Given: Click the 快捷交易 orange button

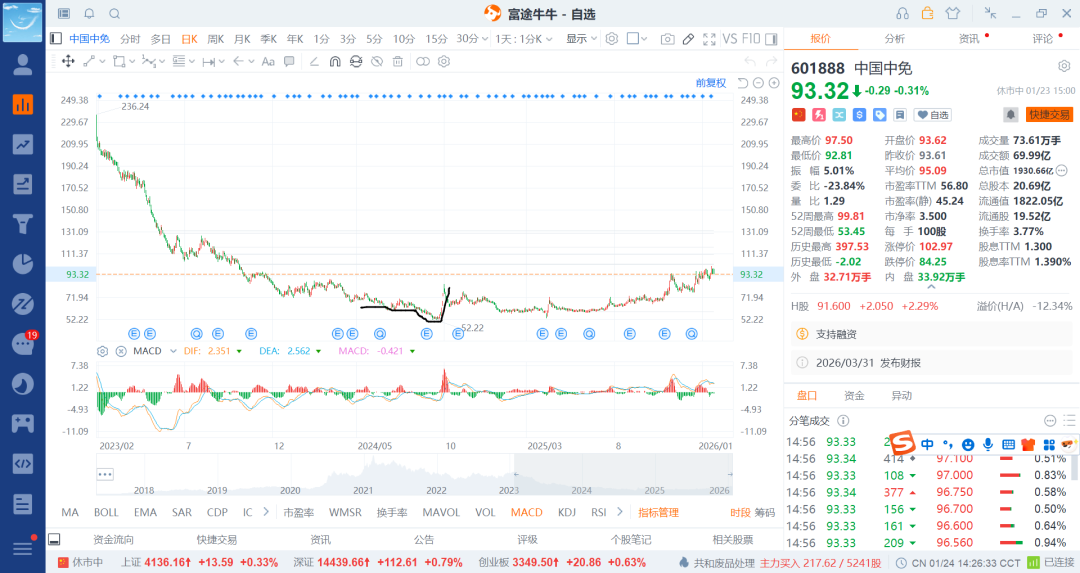Looking at the screenshot, I should (x=1050, y=114).
